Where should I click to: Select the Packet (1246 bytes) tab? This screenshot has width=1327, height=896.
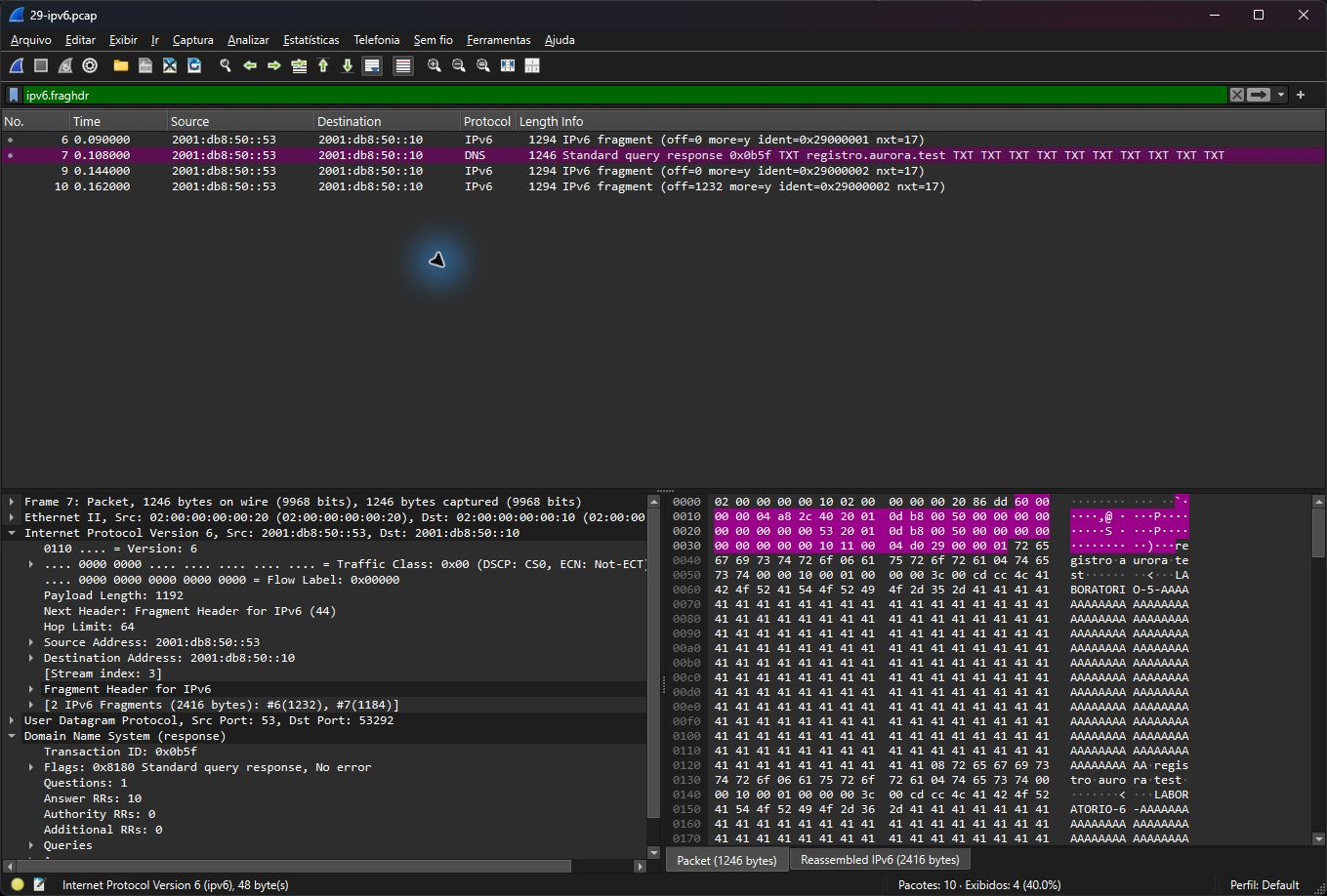726,860
